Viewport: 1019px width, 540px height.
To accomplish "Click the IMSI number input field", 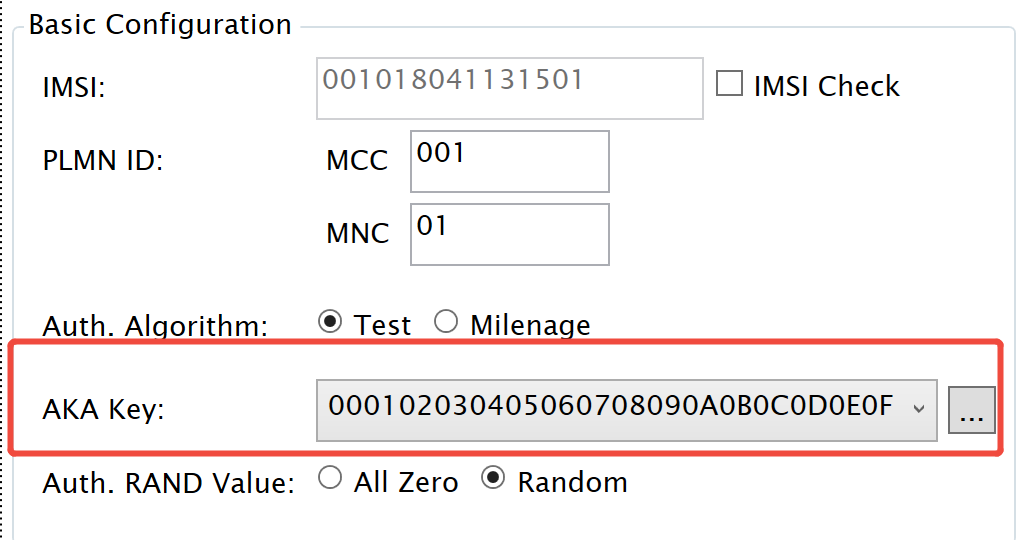I will 511,88.
